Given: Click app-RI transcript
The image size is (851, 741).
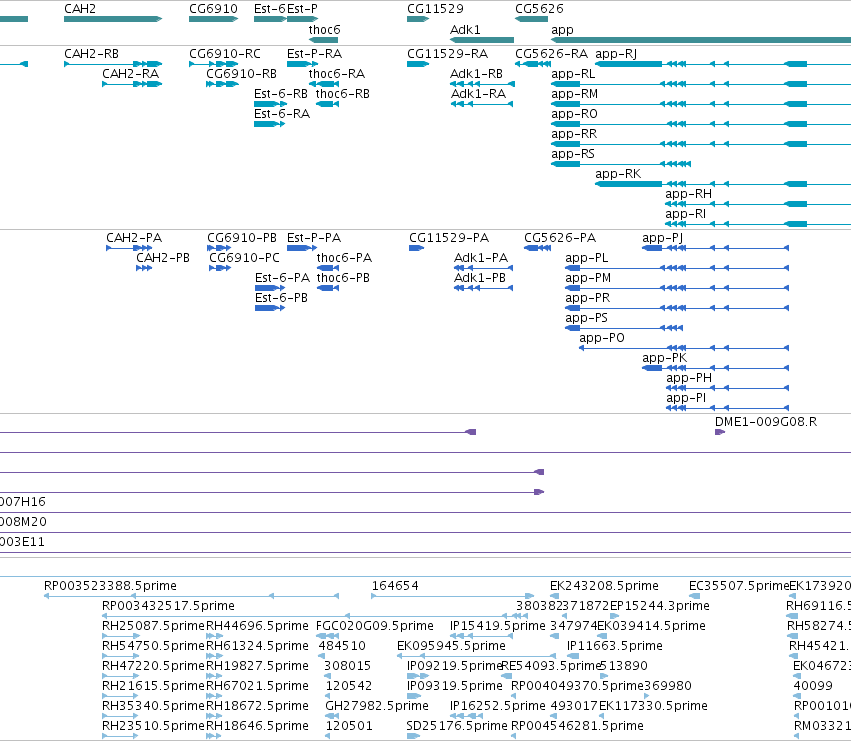Looking at the screenshot, I should pos(758,224).
